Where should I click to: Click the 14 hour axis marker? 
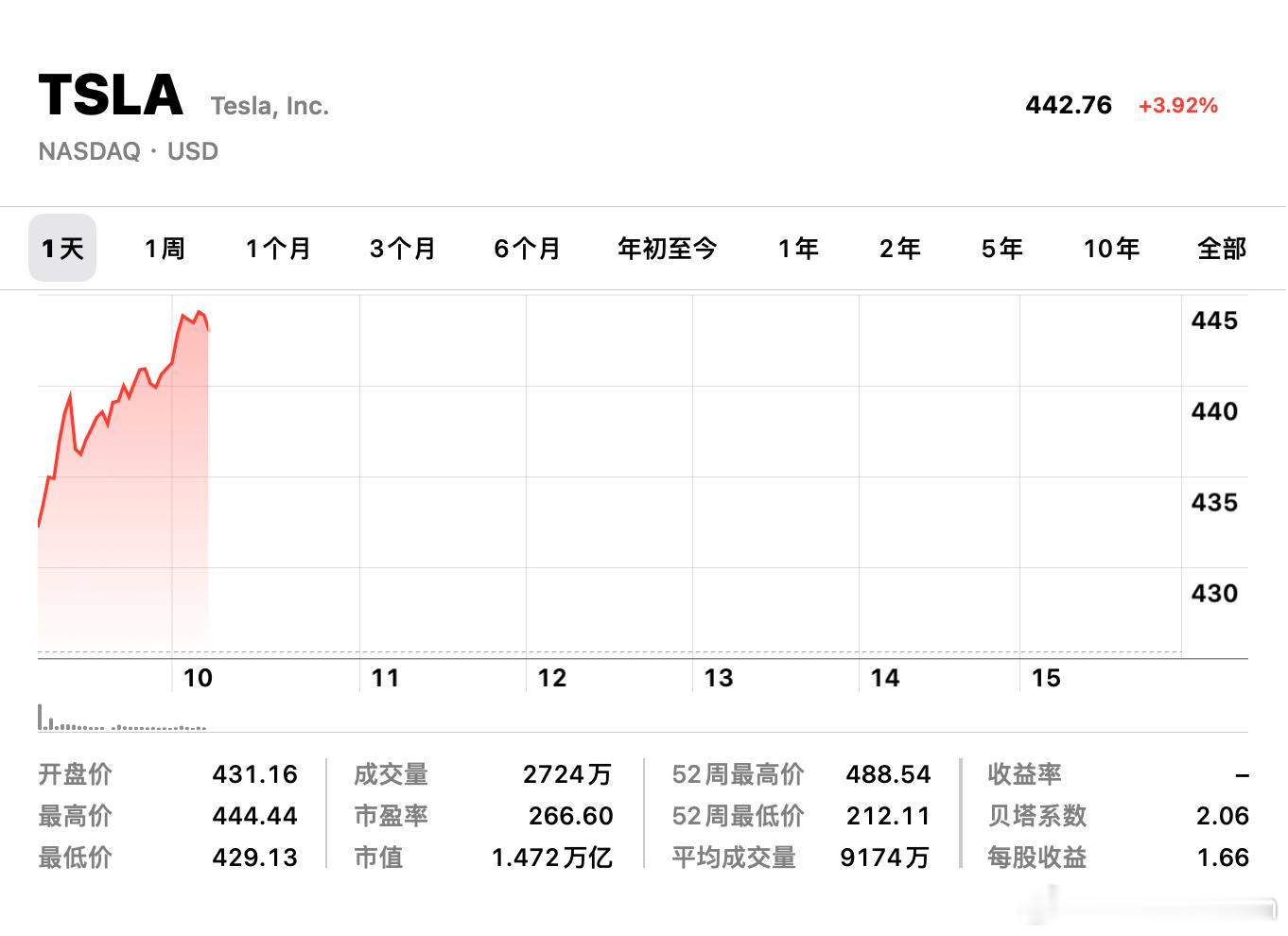pyautogui.click(x=884, y=678)
